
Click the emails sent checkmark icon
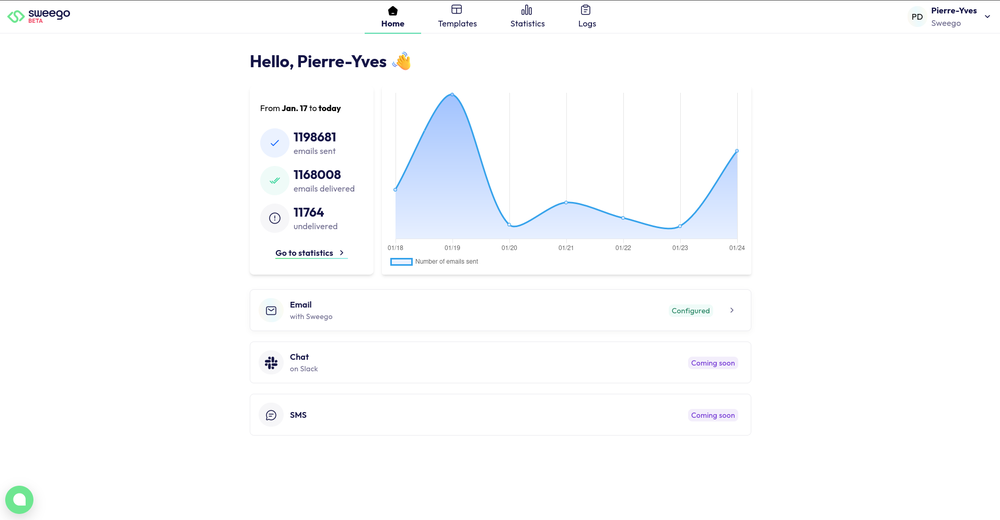(x=275, y=143)
